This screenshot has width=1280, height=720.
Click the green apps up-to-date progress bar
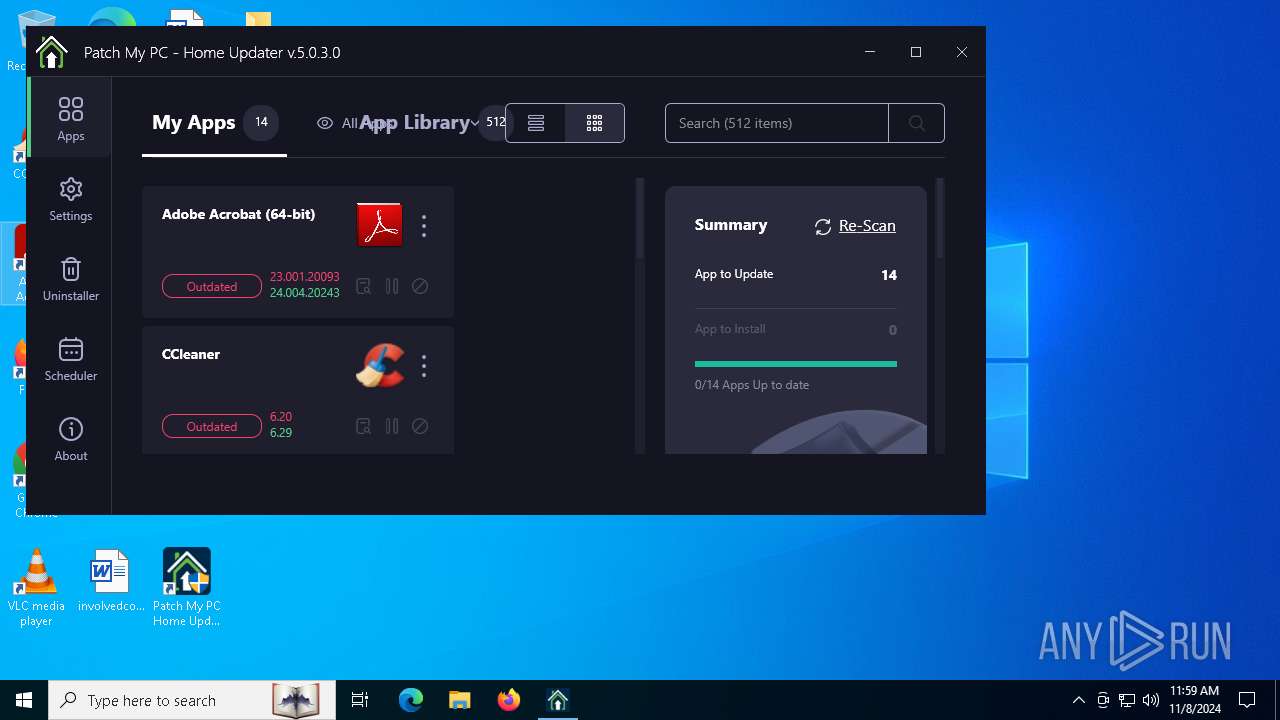coord(796,364)
